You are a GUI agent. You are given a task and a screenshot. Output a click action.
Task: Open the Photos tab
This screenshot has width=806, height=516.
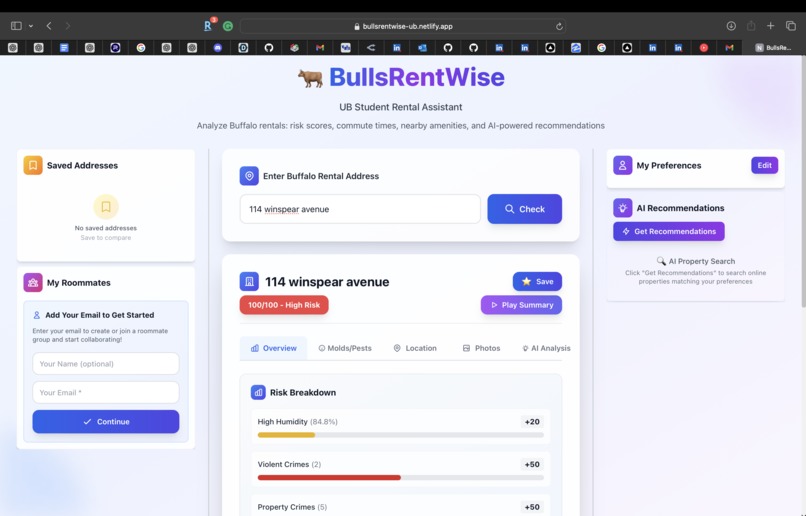pos(481,348)
